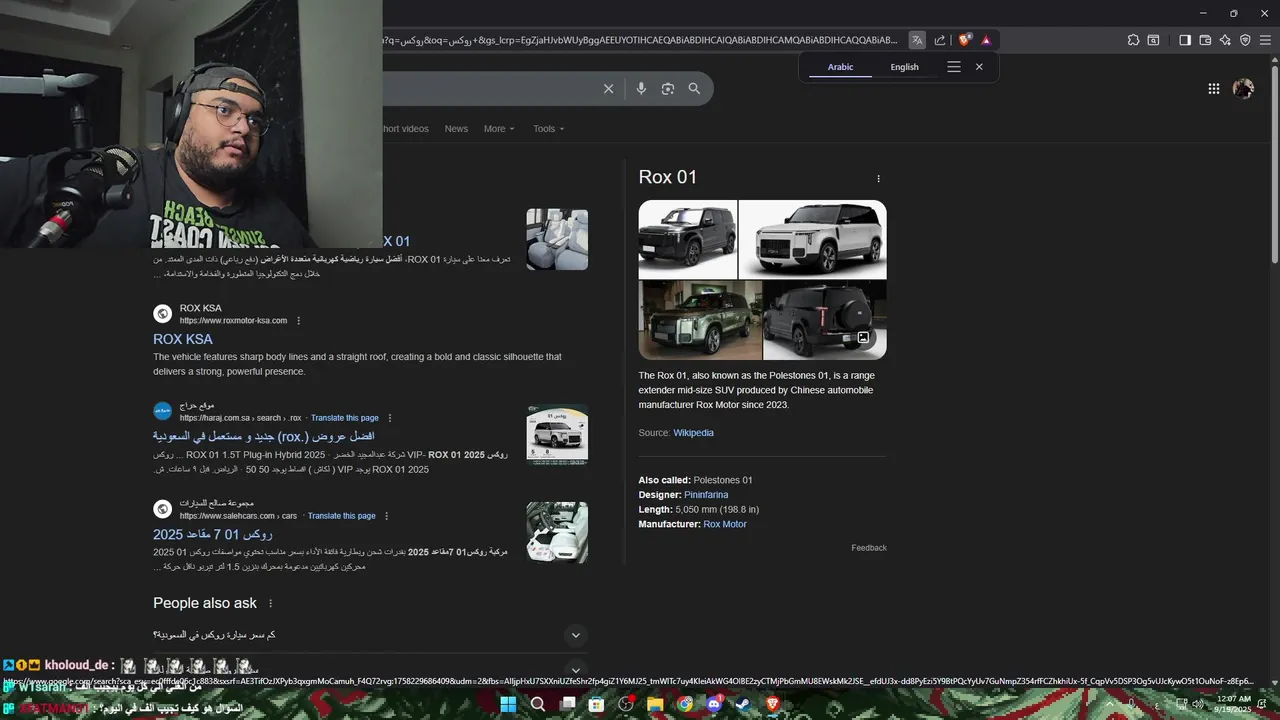The image size is (1280, 720).
Task: Open Brave VPN shield icon
Action: (1245, 40)
